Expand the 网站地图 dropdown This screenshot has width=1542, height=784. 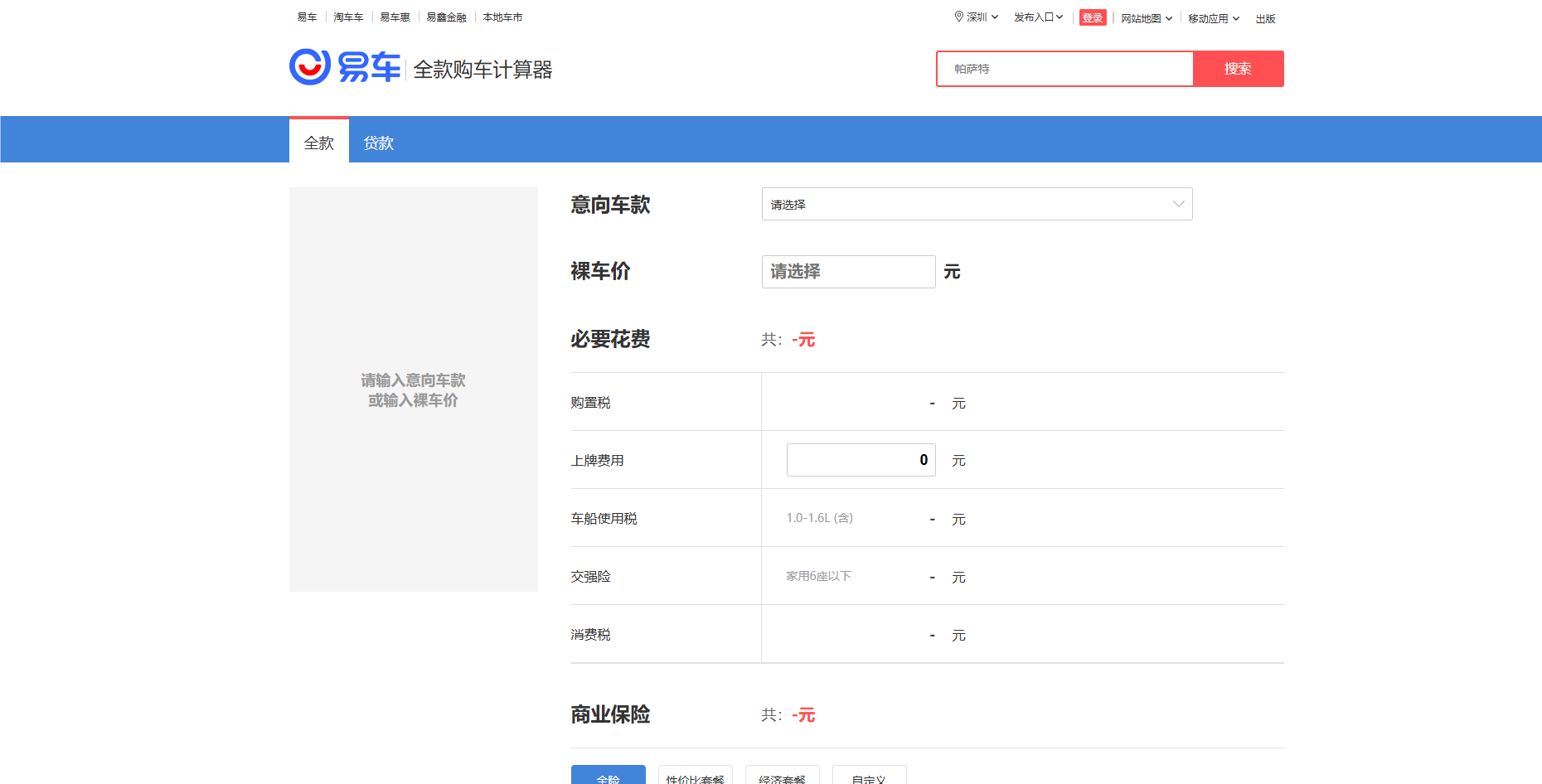[x=1147, y=17]
